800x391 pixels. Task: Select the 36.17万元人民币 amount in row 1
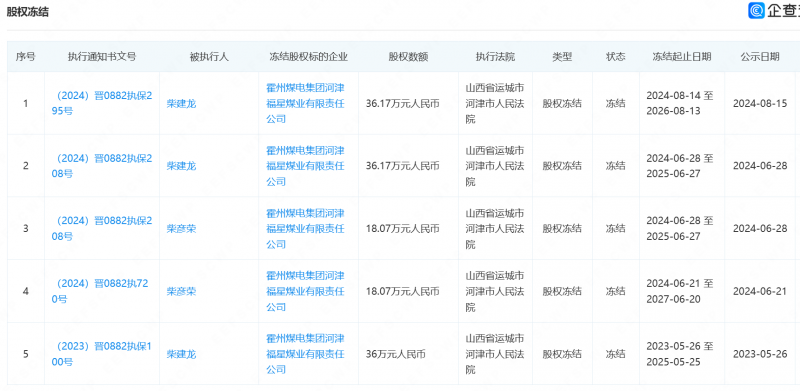click(403, 104)
